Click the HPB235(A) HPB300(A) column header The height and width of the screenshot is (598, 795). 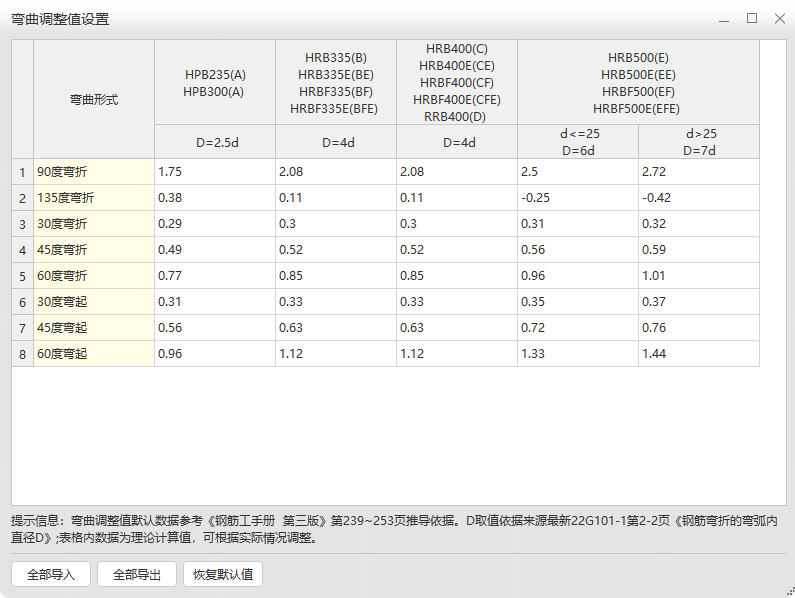tap(215, 83)
